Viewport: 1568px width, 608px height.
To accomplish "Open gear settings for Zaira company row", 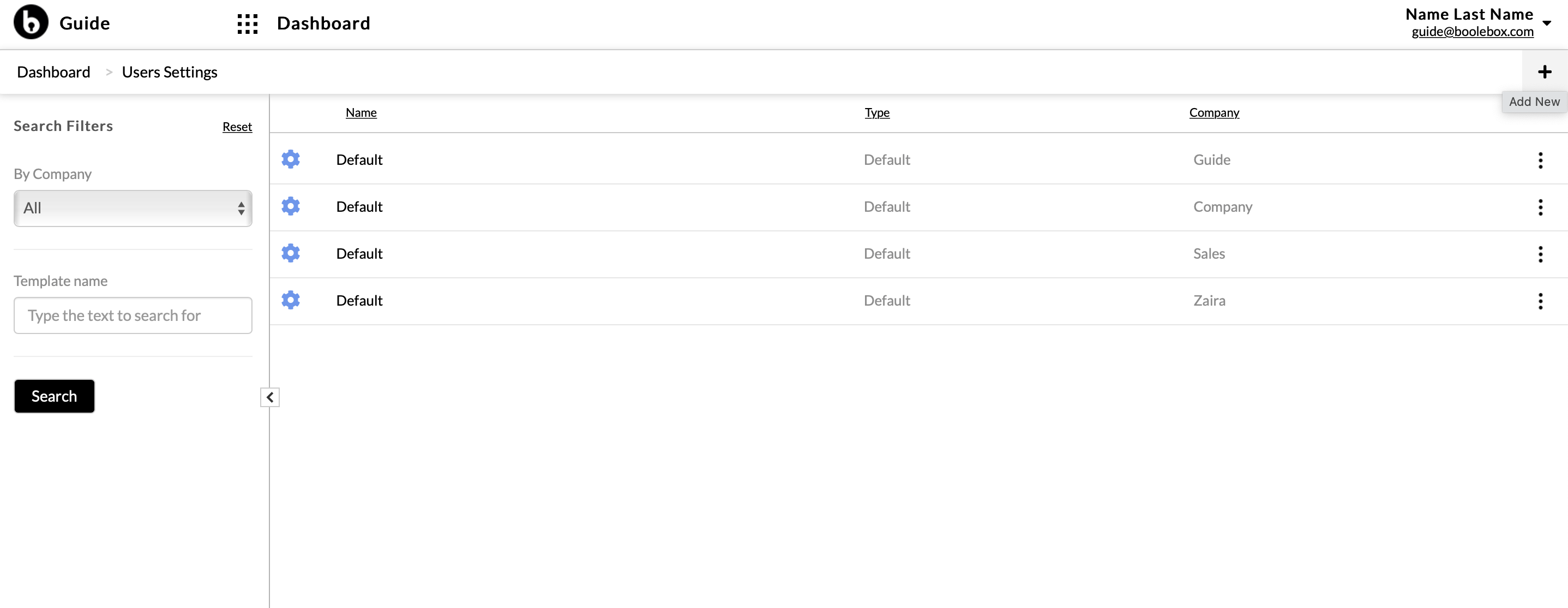I will coord(290,300).
